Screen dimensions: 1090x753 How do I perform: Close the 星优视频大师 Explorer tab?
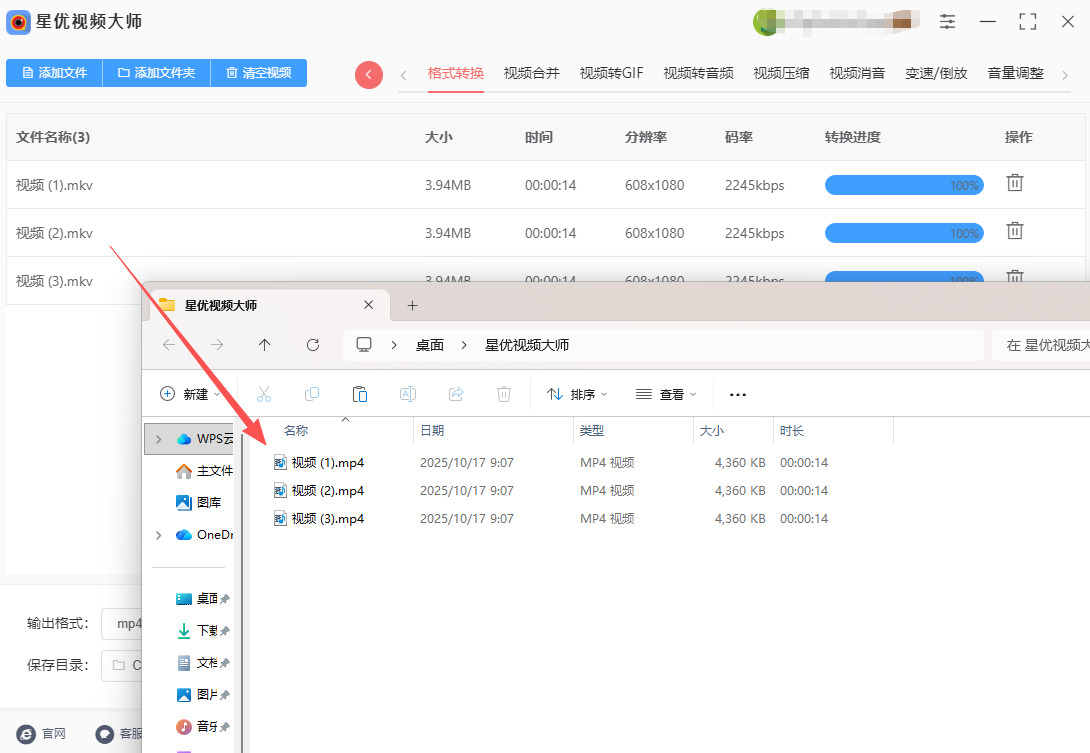point(368,305)
